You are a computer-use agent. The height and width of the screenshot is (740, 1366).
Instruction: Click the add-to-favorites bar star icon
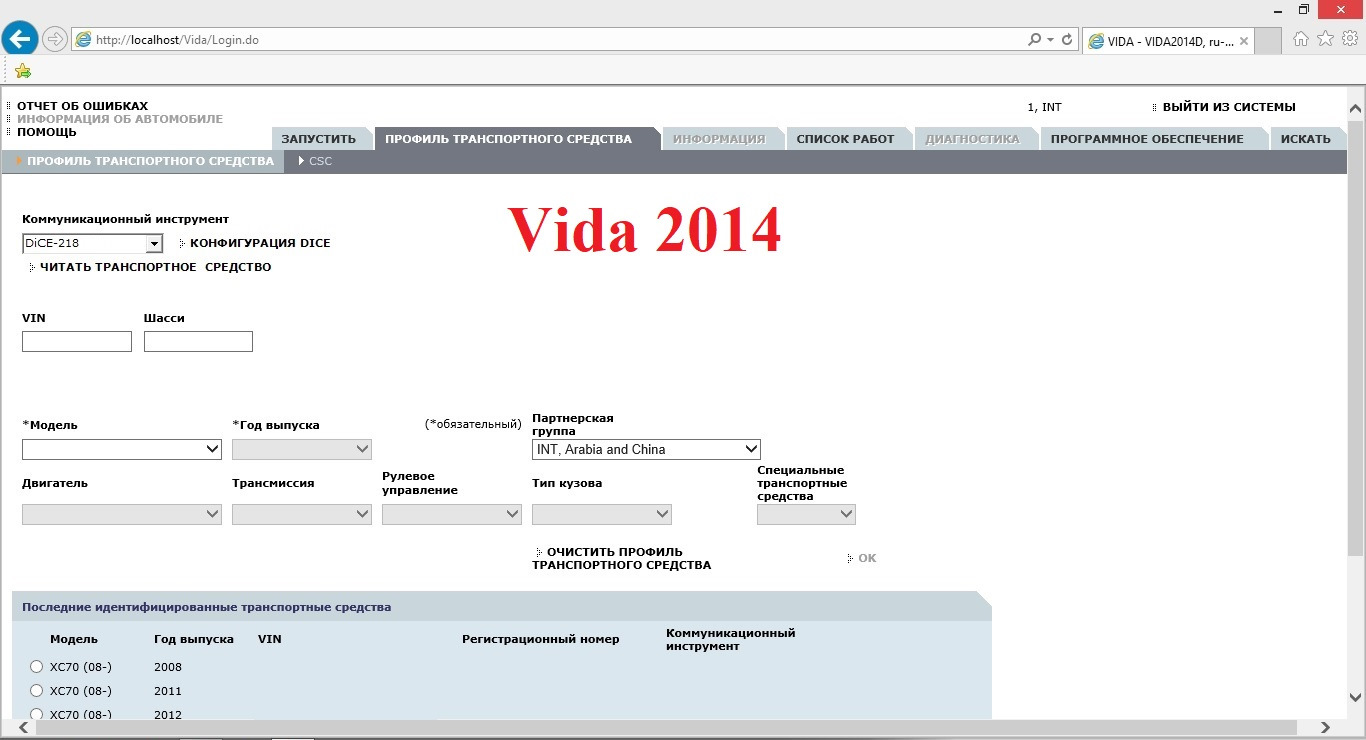pos(22,71)
